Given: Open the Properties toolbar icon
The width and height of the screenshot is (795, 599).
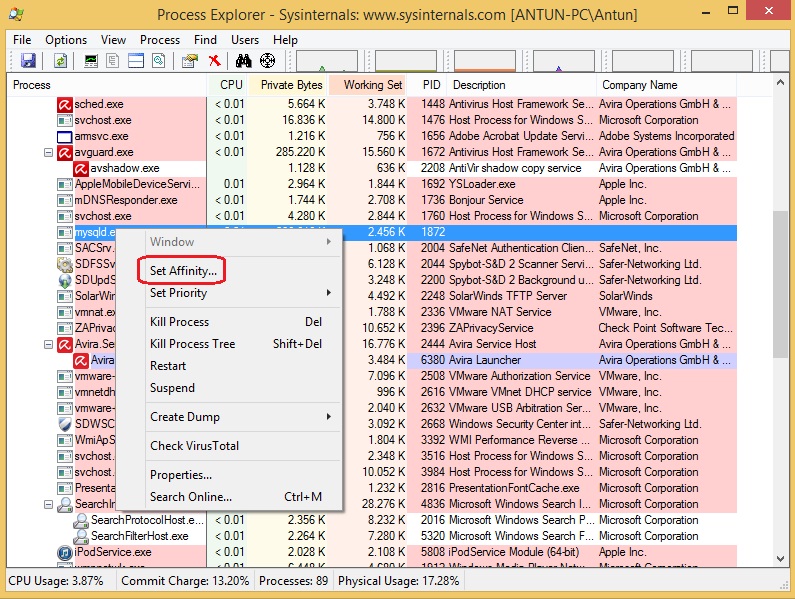Looking at the screenshot, I should (190, 61).
